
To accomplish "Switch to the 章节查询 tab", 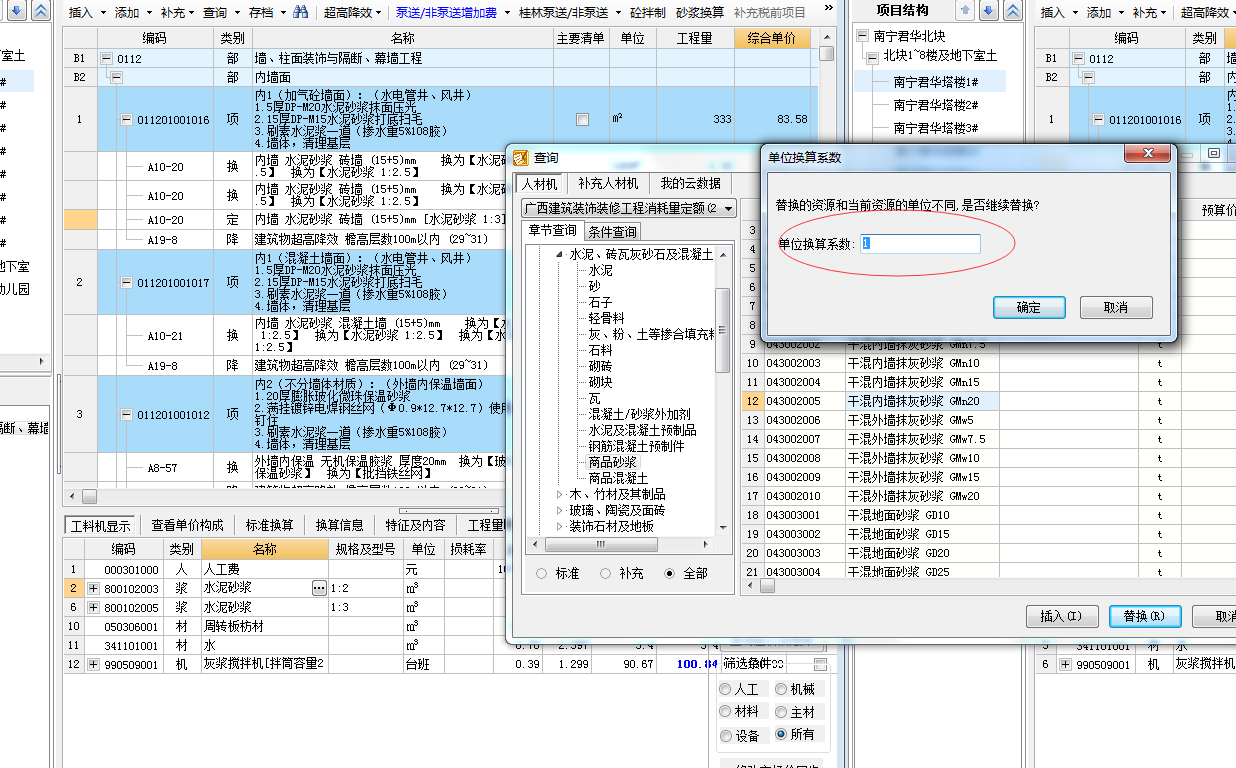I will tap(552, 232).
